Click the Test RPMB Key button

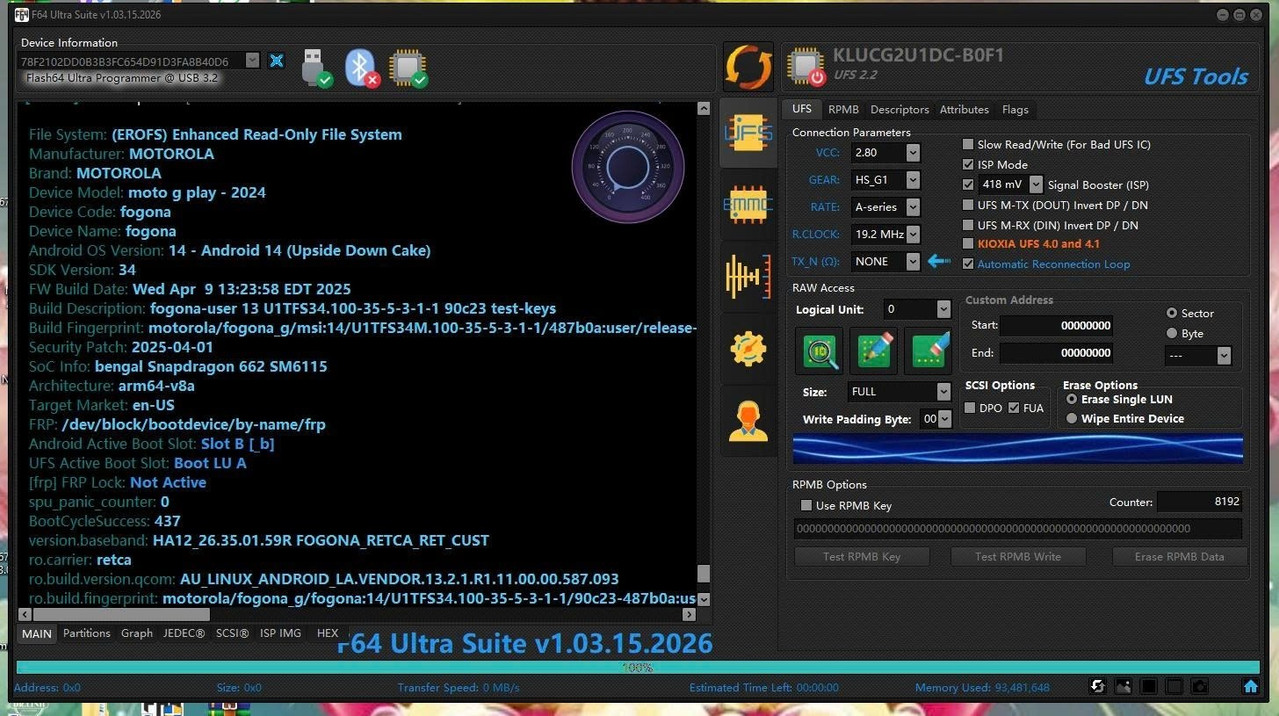click(x=862, y=557)
